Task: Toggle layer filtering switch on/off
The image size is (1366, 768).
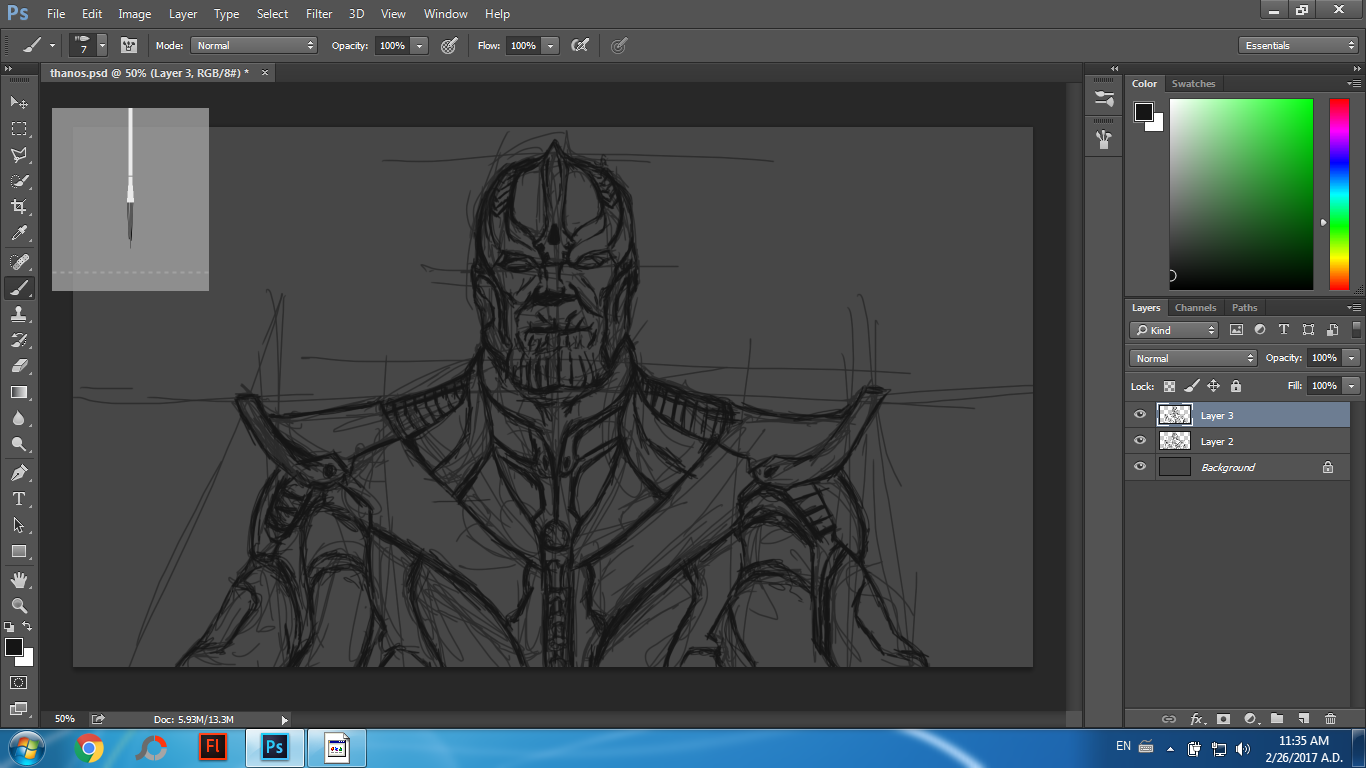Action: (1356, 329)
